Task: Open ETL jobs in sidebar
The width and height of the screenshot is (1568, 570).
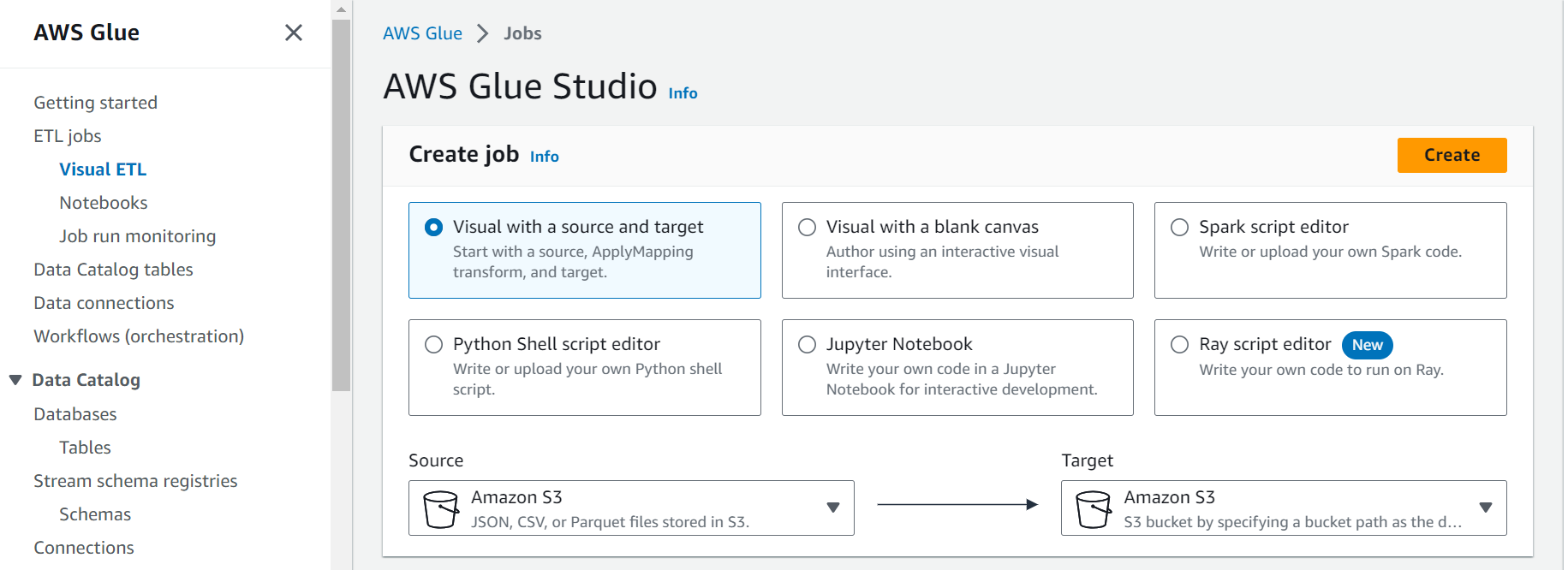Action: pyautogui.click(x=68, y=136)
